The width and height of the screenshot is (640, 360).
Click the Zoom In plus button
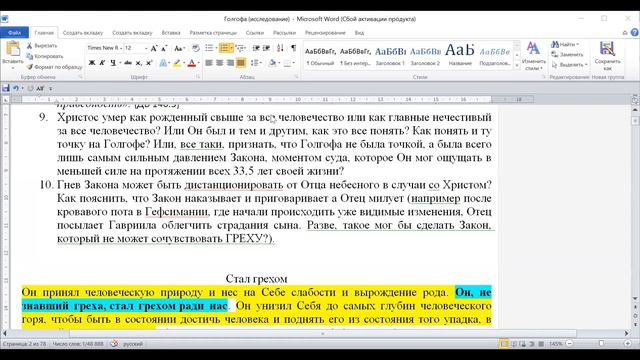pyautogui.click(x=628, y=344)
